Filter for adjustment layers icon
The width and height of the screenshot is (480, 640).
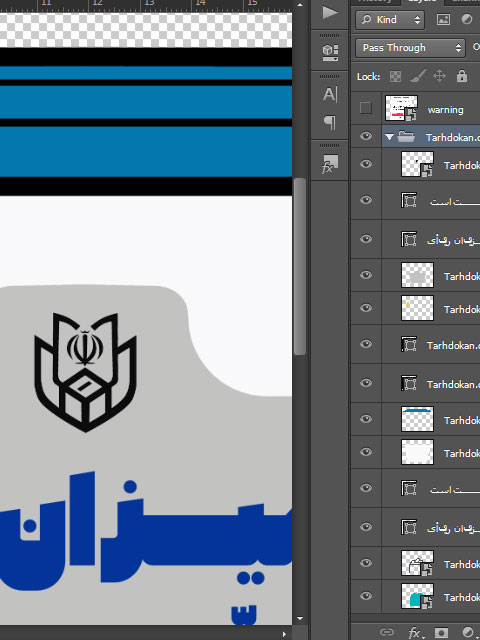467,20
